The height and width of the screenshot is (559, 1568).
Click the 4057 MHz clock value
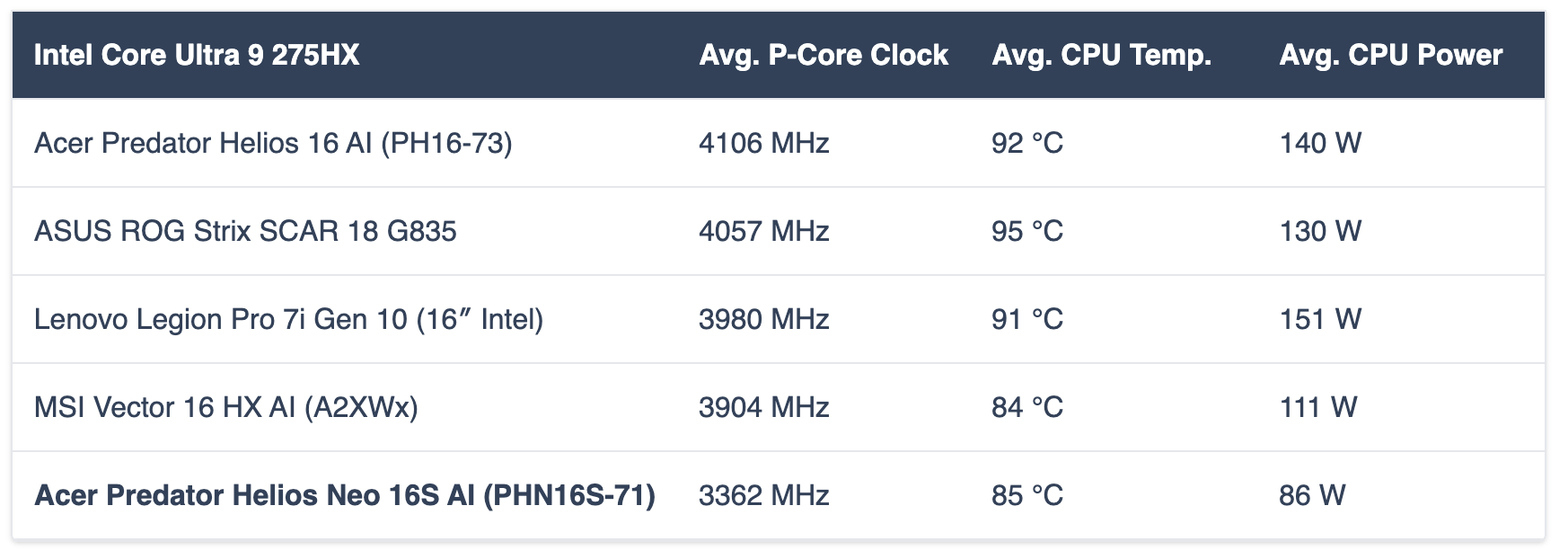coord(764,231)
